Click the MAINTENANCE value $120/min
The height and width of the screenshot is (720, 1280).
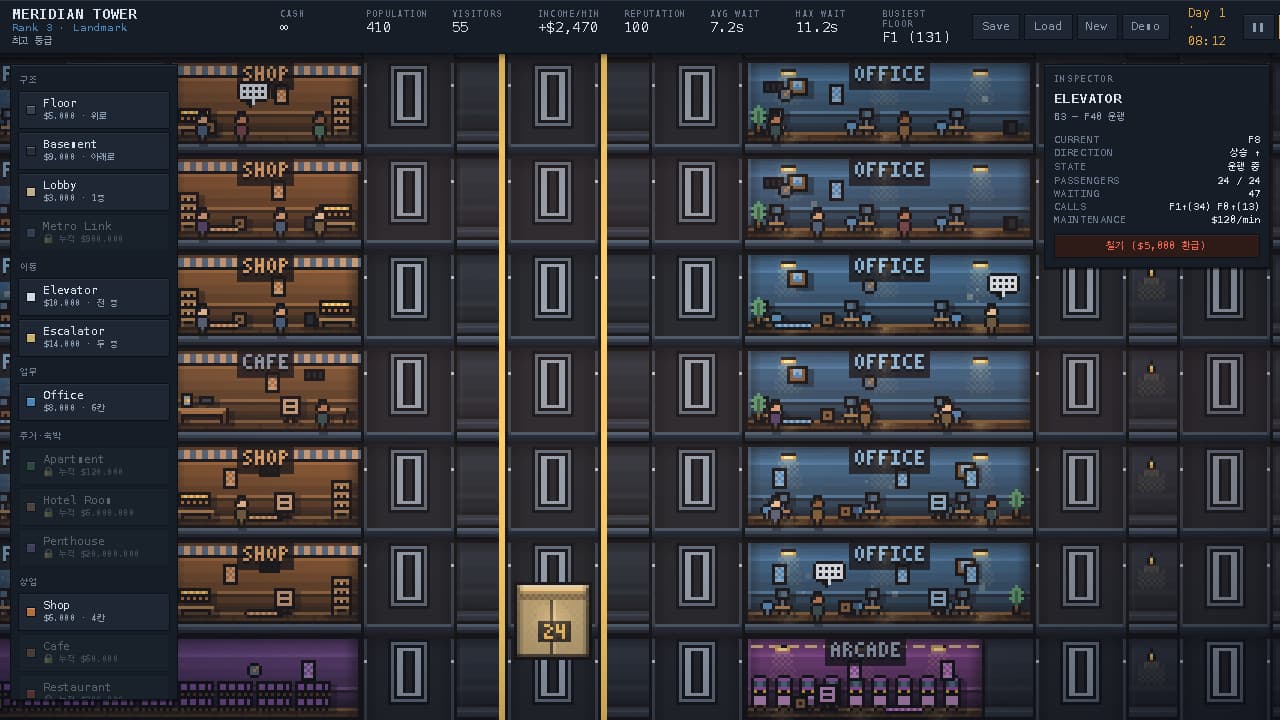point(1236,220)
